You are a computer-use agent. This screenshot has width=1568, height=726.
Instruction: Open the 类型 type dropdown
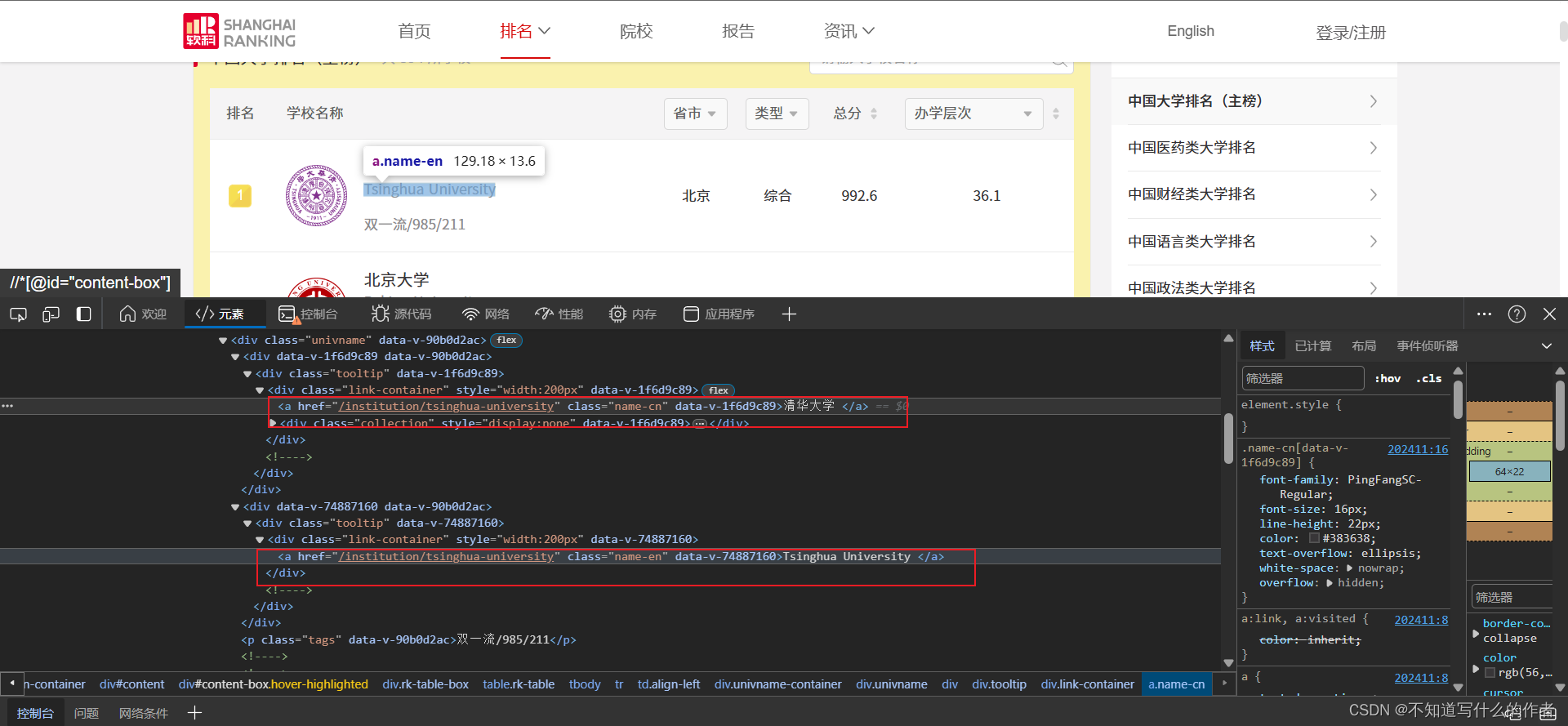click(x=777, y=114)
